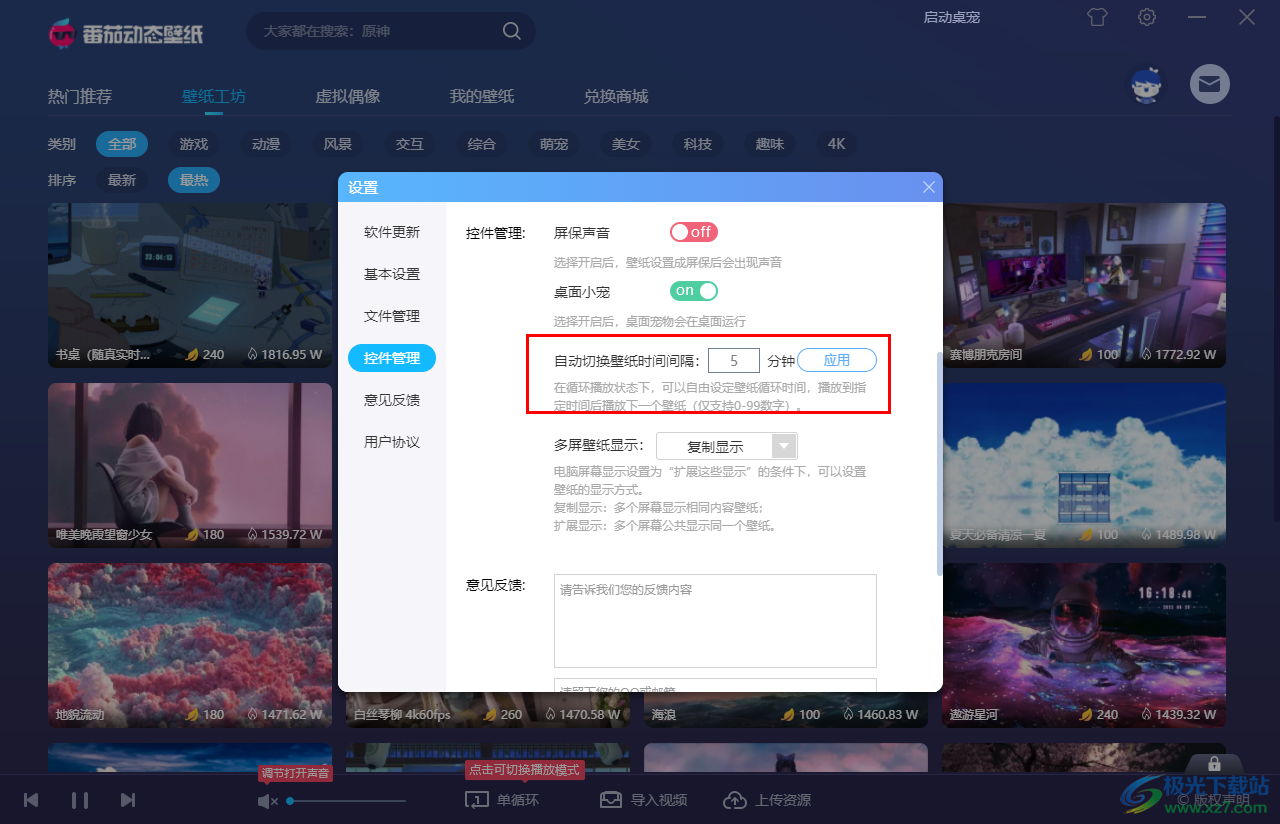Select 用户协议 in settings sidebar
Image resolution: width=1280 pixels, height=824 pixels.
pyautogui.click(x=392, y=442)
